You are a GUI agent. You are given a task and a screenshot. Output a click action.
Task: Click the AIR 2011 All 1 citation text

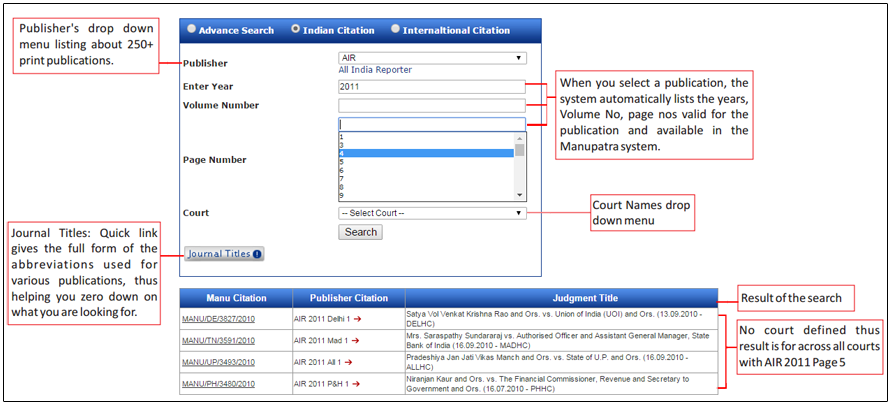pos(317,363)
